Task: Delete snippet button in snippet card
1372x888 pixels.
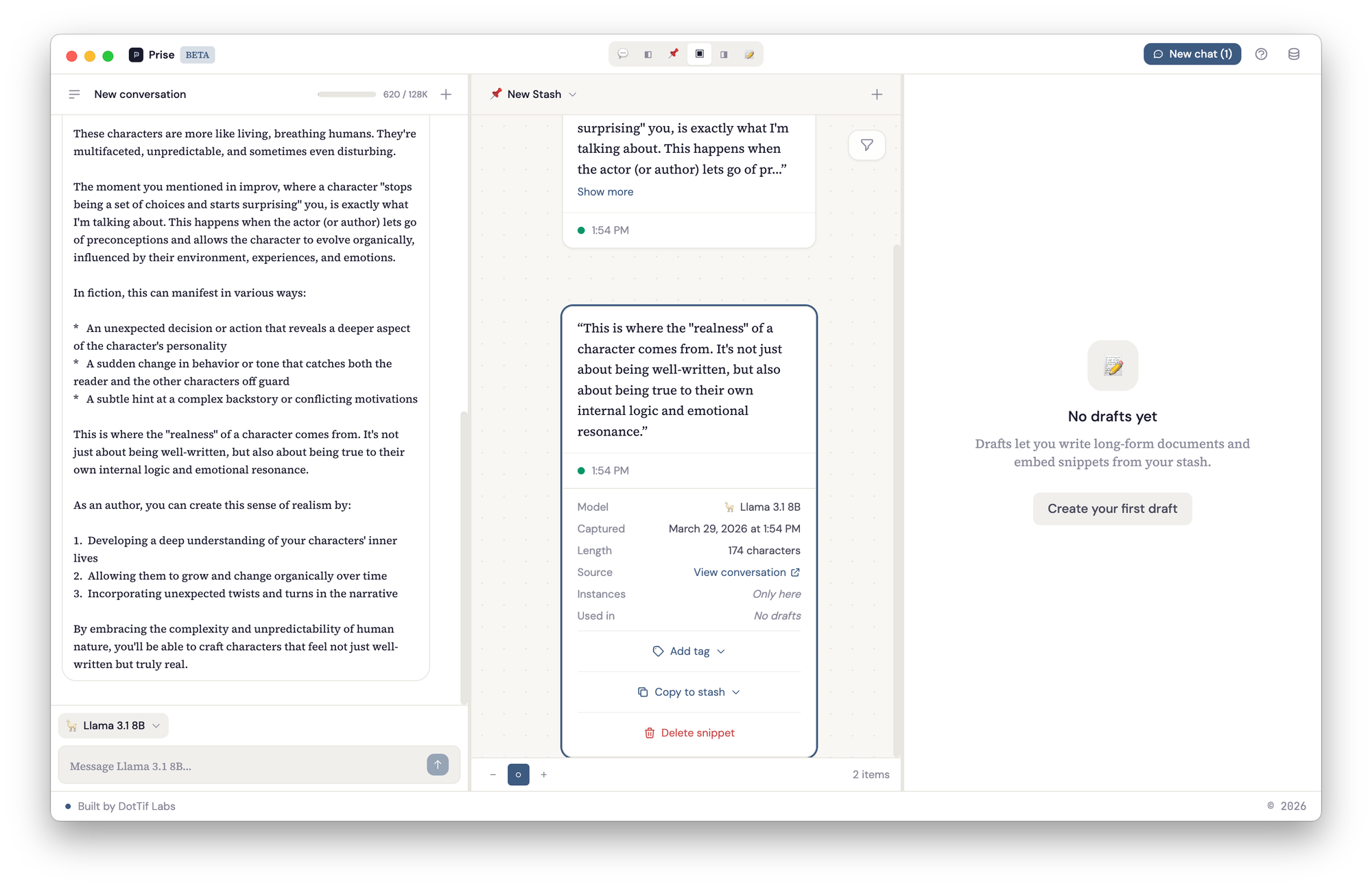Action: pyautogui.click(x=689, y=733)
